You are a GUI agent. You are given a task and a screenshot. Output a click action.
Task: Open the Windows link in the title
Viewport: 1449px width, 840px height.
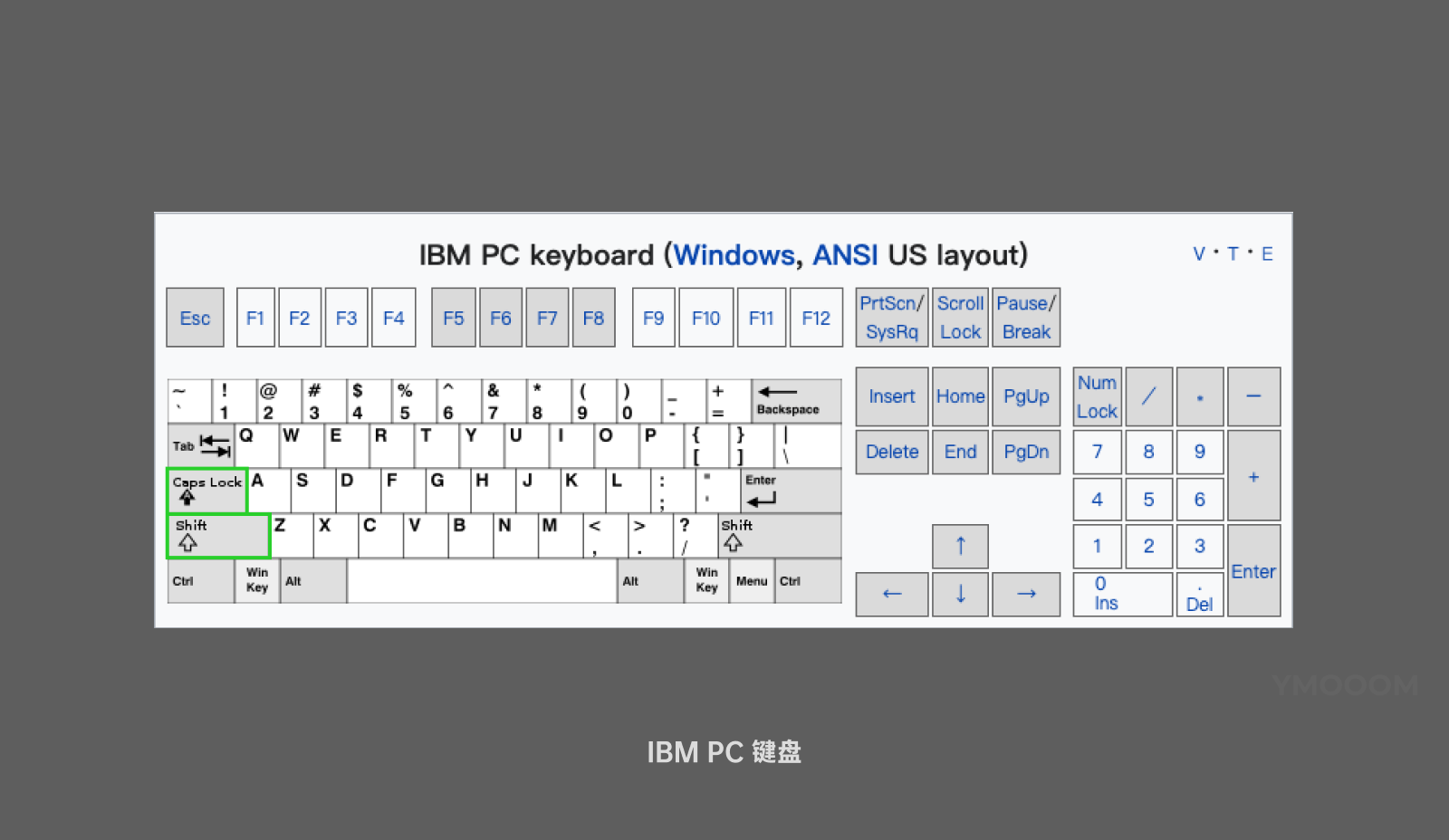[x=734, y=255]
